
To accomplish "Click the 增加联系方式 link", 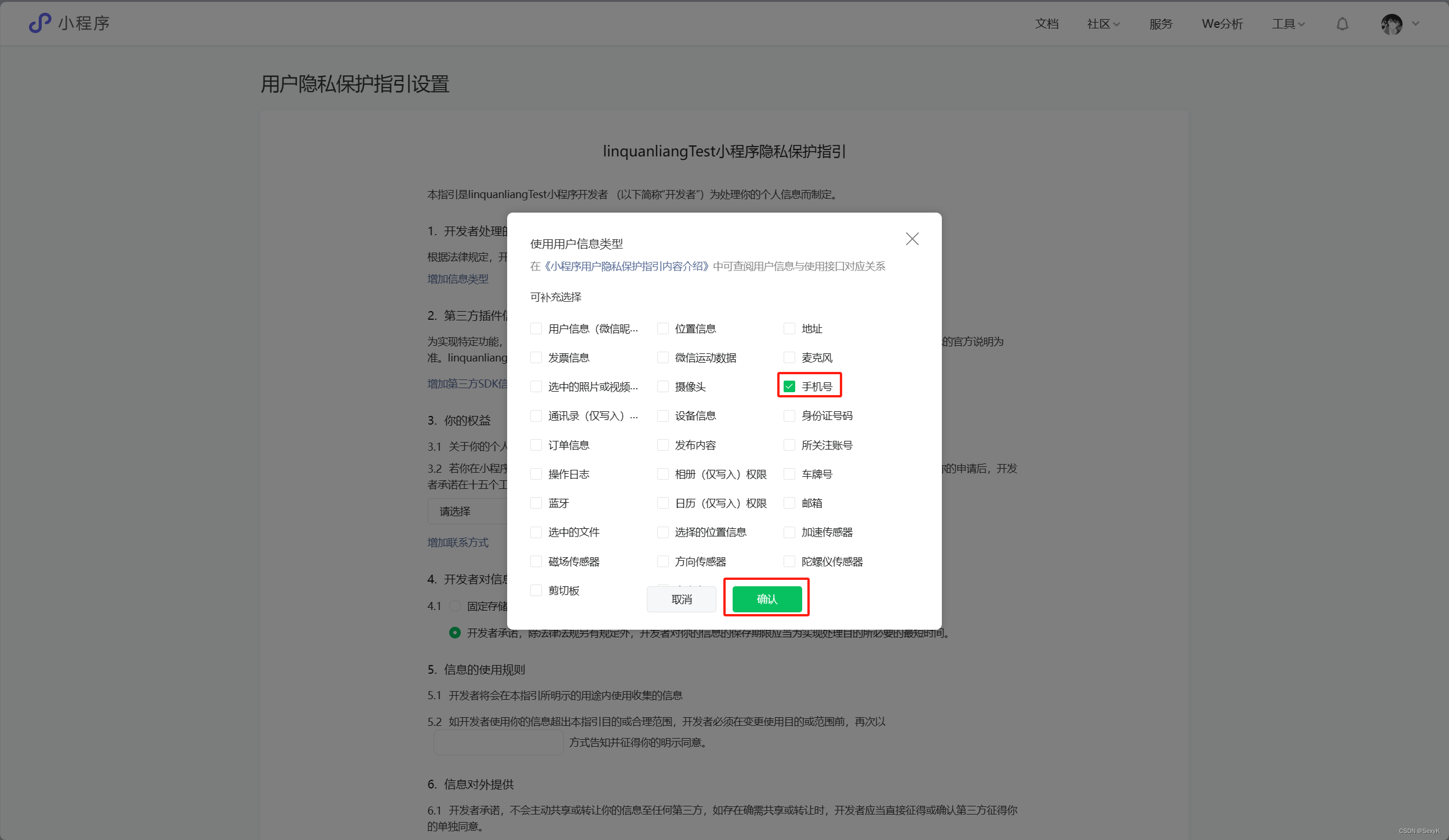I will pos(458,542).
